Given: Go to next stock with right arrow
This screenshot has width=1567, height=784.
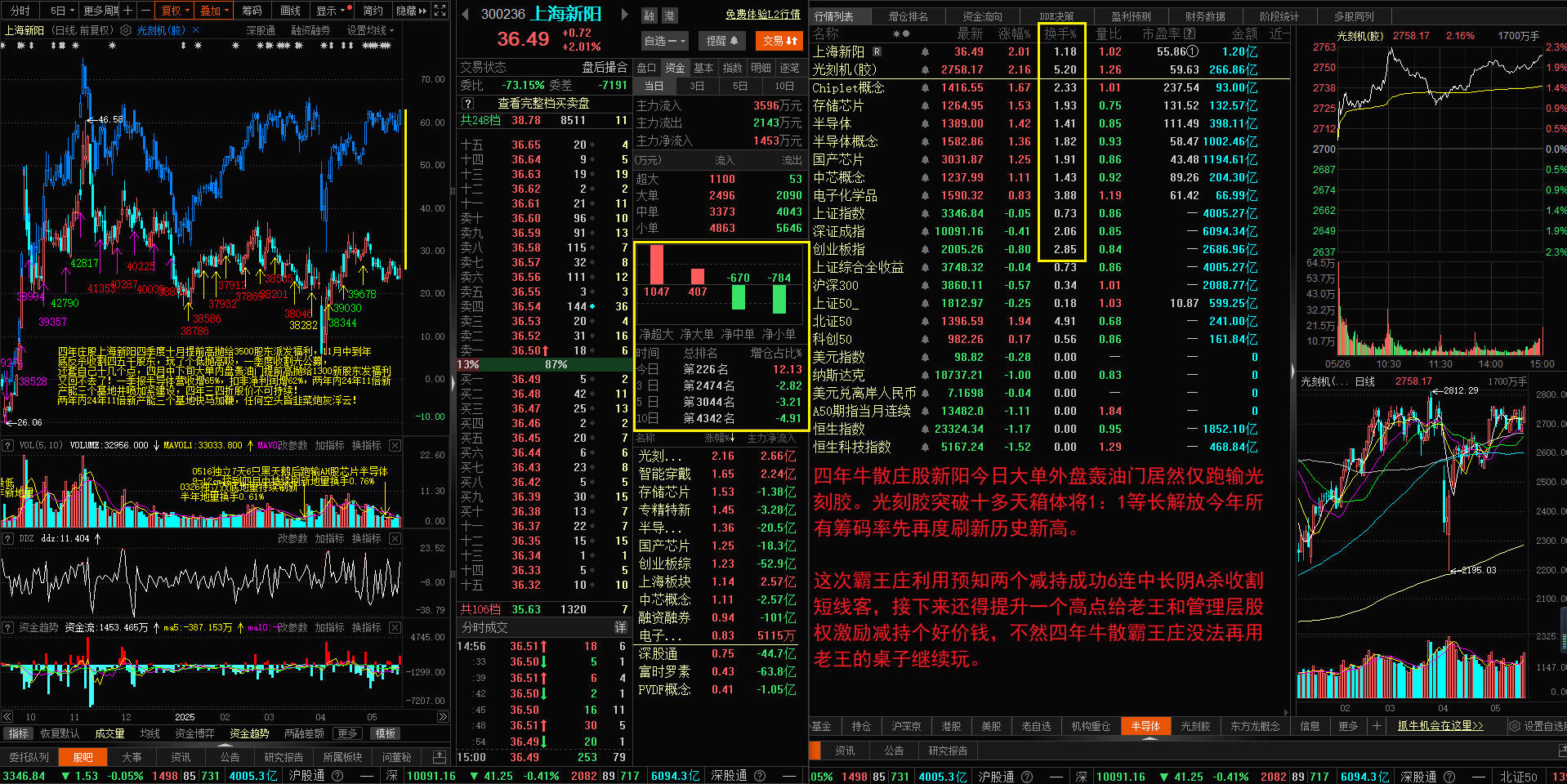Looking at the screenshot, I should (625, 14).
